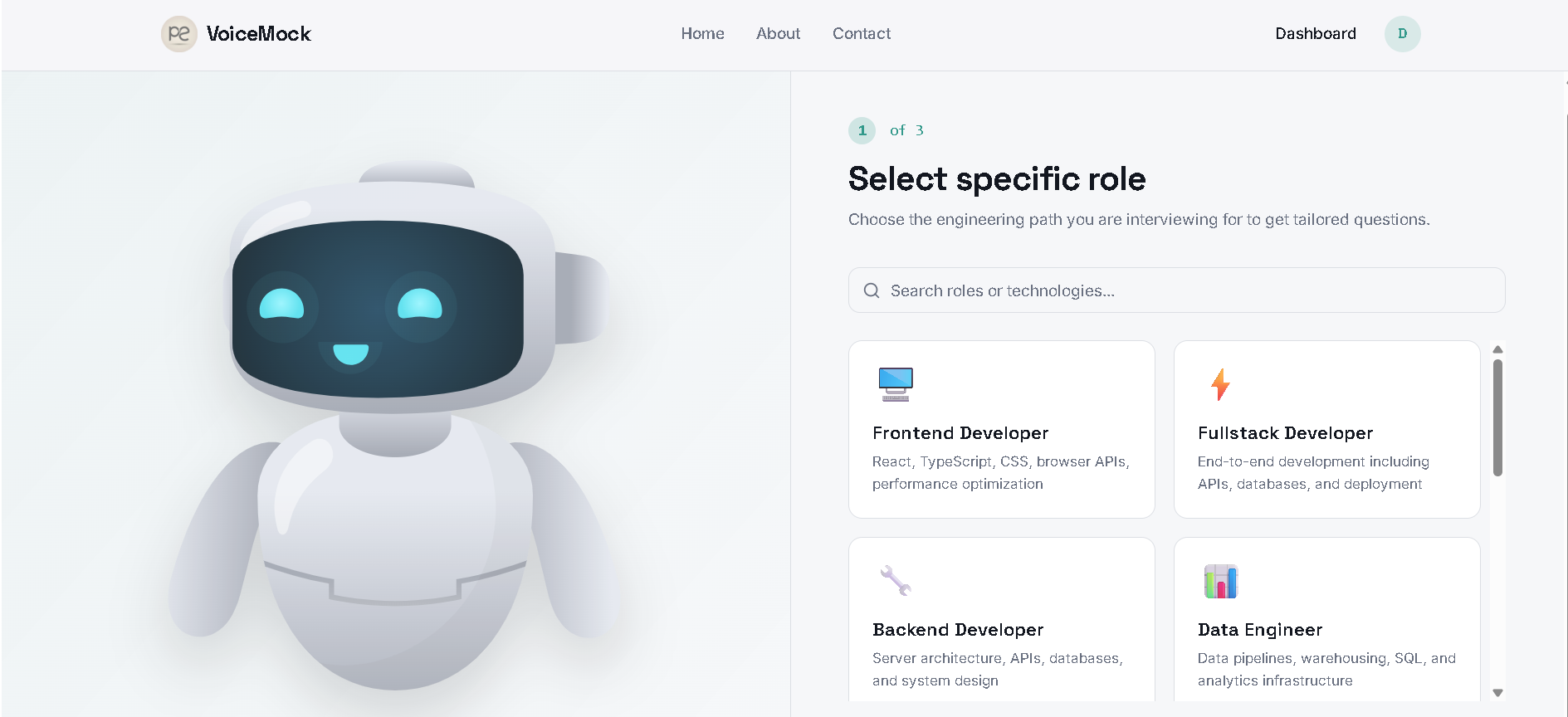Screen dimensions: 1568x717
Task: Click the bar chart Data Engineer icon
Action: coord(1220,581)
